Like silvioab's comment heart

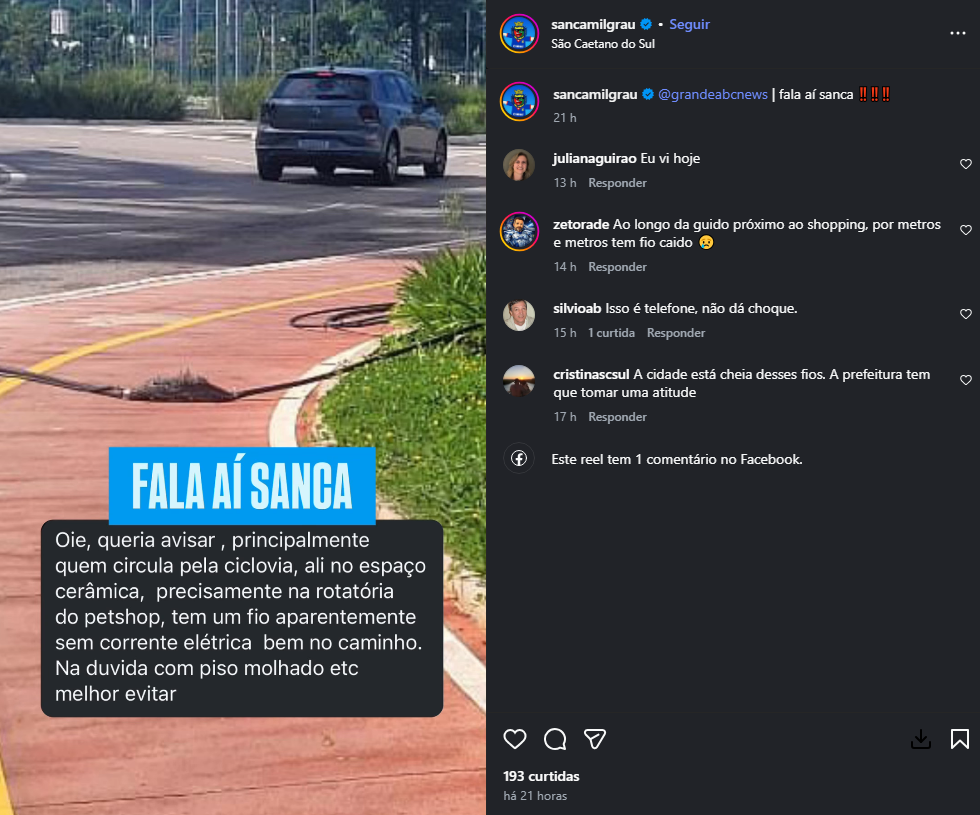click(x=966, y=314)
